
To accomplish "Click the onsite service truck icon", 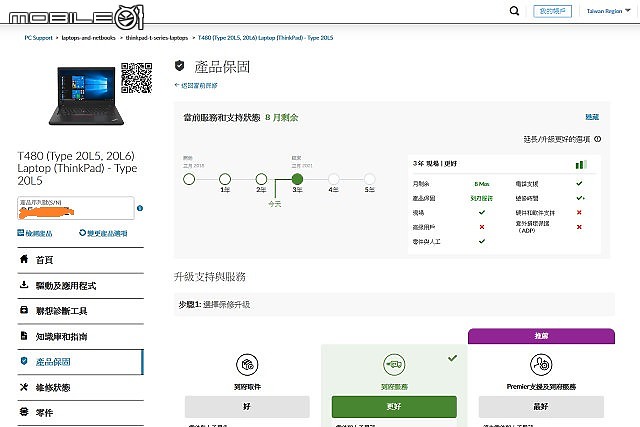I will pos(394,364).
